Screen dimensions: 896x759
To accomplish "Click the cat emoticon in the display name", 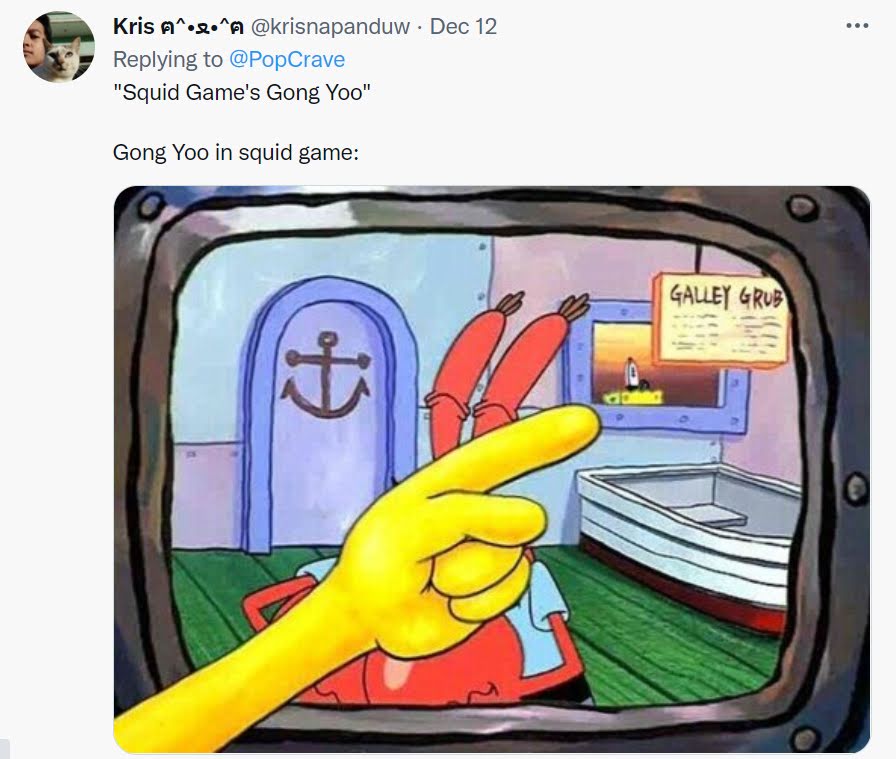I will pyautogui.click(x=203, y=27).
